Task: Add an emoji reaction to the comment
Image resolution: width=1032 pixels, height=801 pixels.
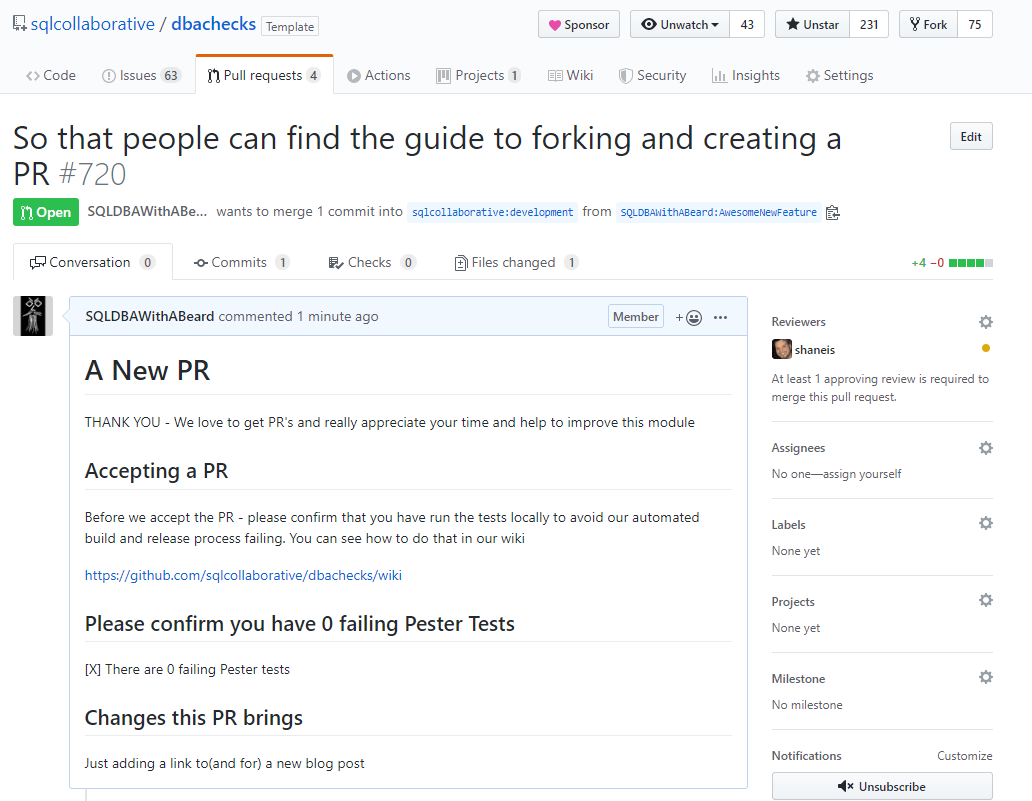Action: tap(689, 317)
